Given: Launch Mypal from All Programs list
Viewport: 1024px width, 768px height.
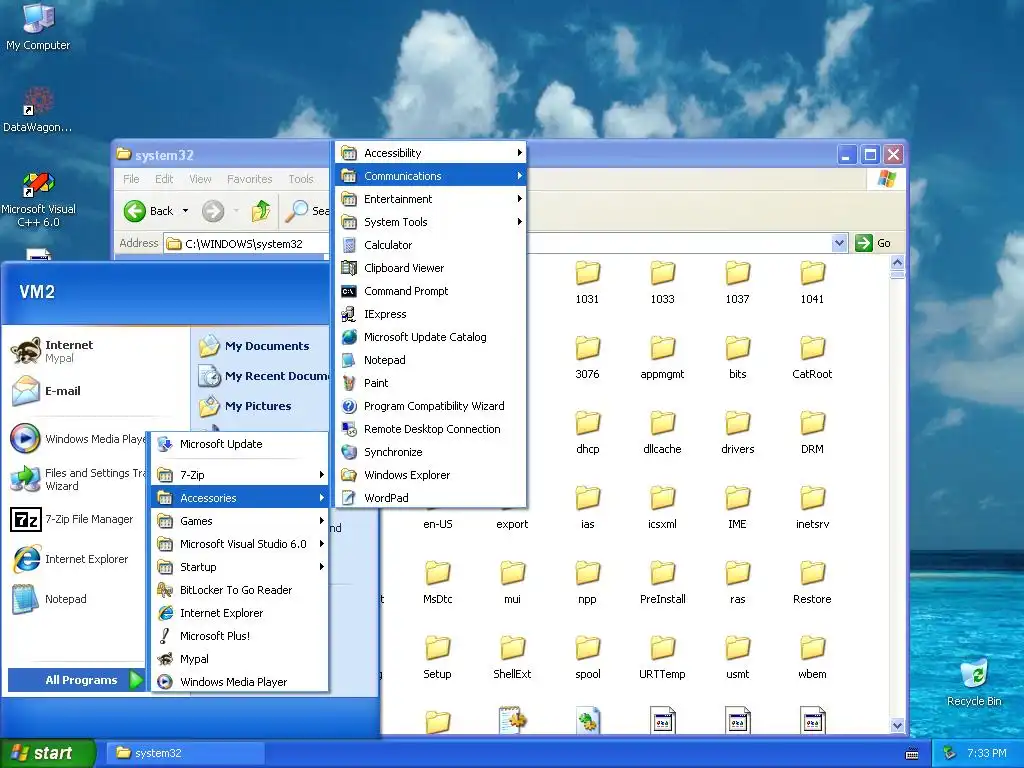Looking at the screenshot, I should pos(240,659).
